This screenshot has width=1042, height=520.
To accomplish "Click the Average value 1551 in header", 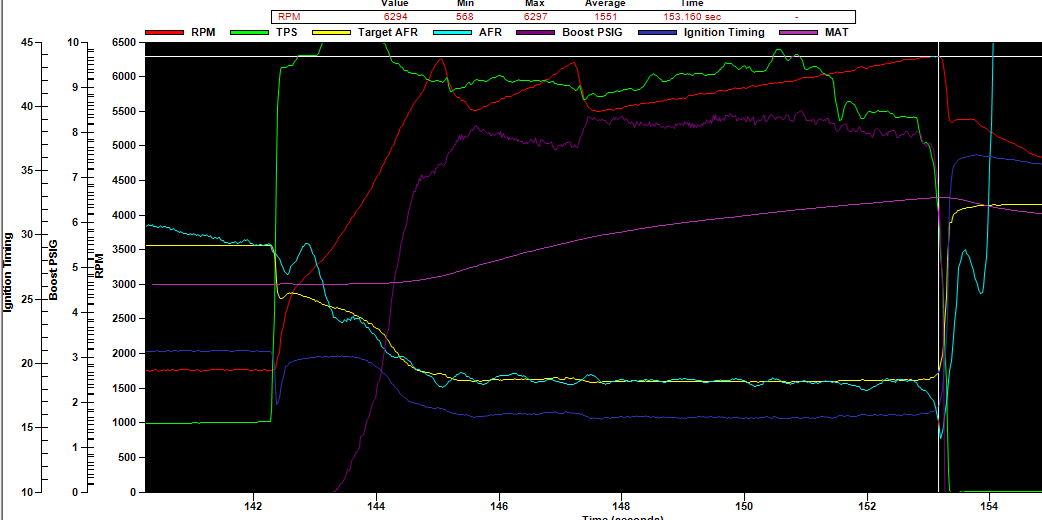I will [604, 17].
